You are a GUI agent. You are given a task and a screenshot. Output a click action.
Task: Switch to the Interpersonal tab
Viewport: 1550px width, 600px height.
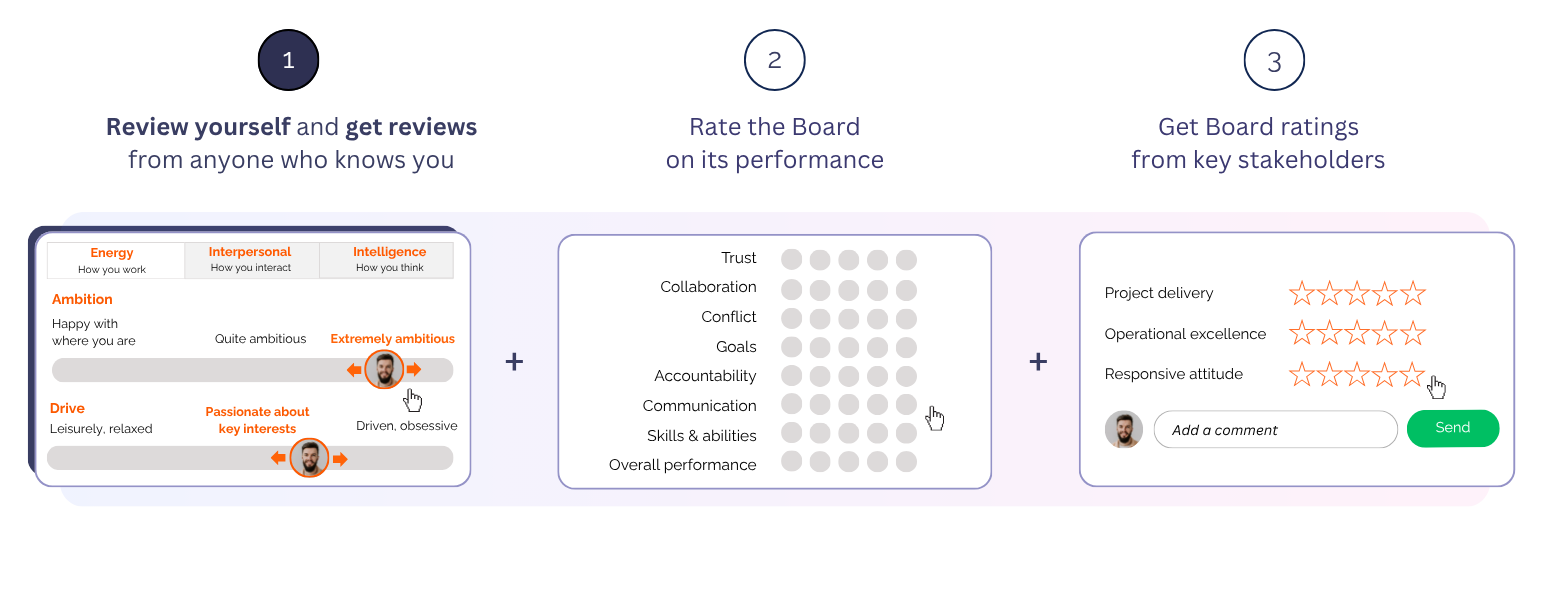pyautogui.click(x=251, y=259)
